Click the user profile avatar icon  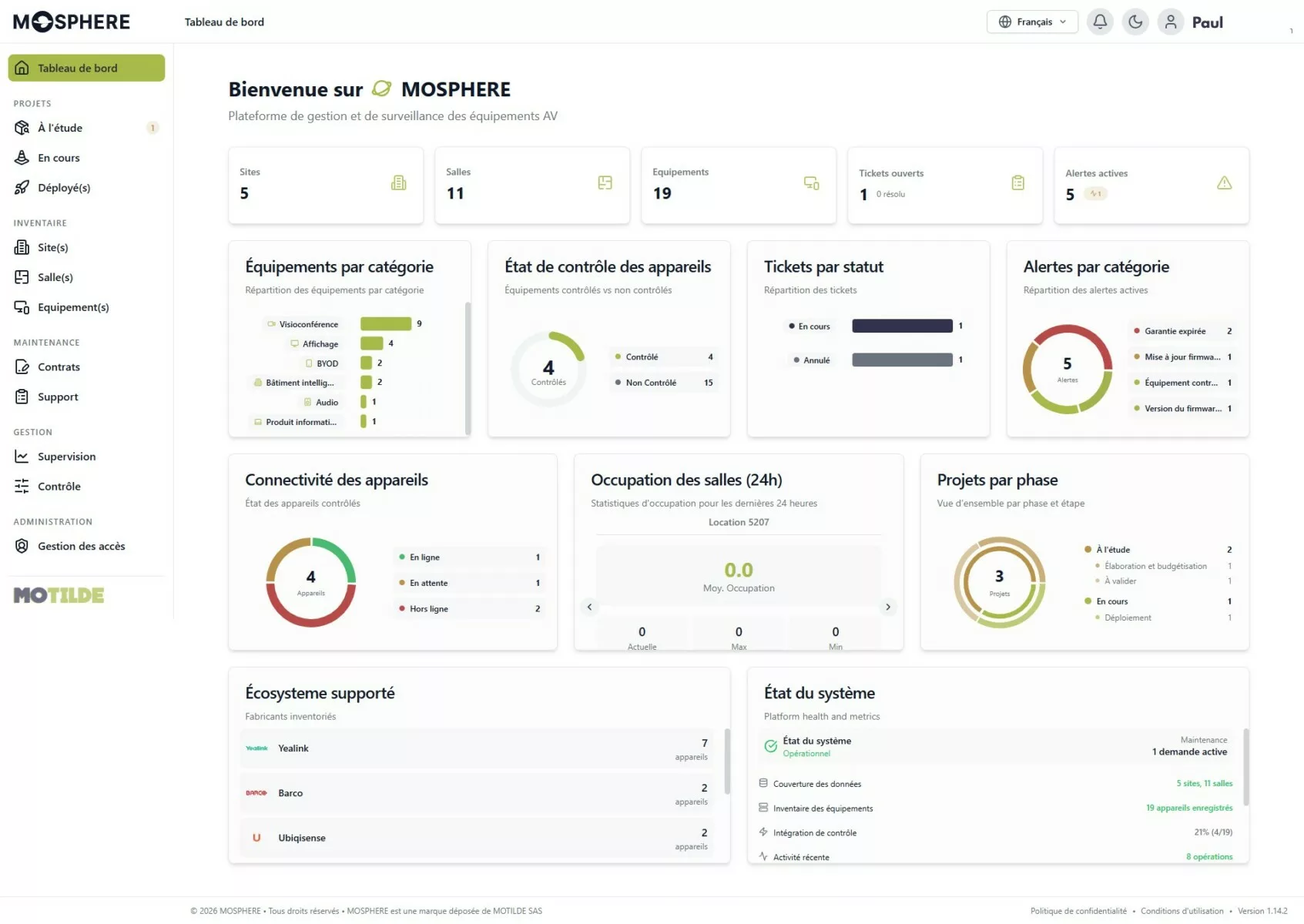click(1171, 22)
